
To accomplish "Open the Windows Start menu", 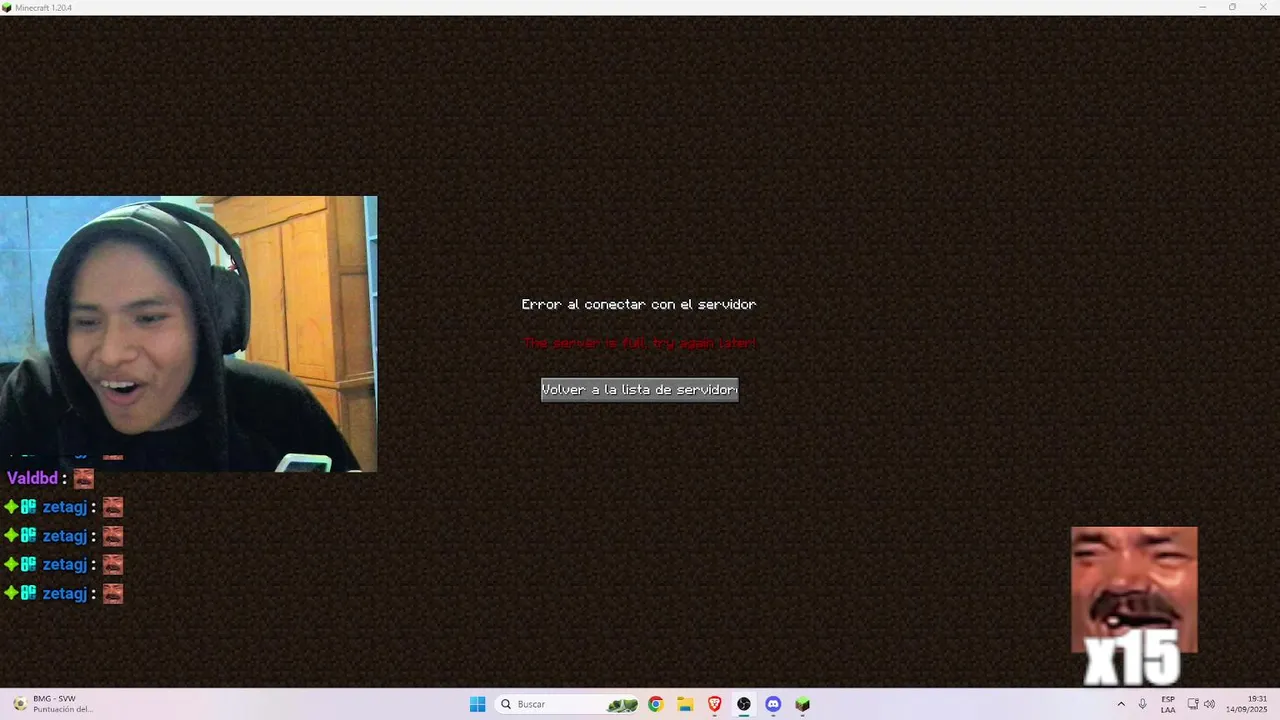I will 478,704.
